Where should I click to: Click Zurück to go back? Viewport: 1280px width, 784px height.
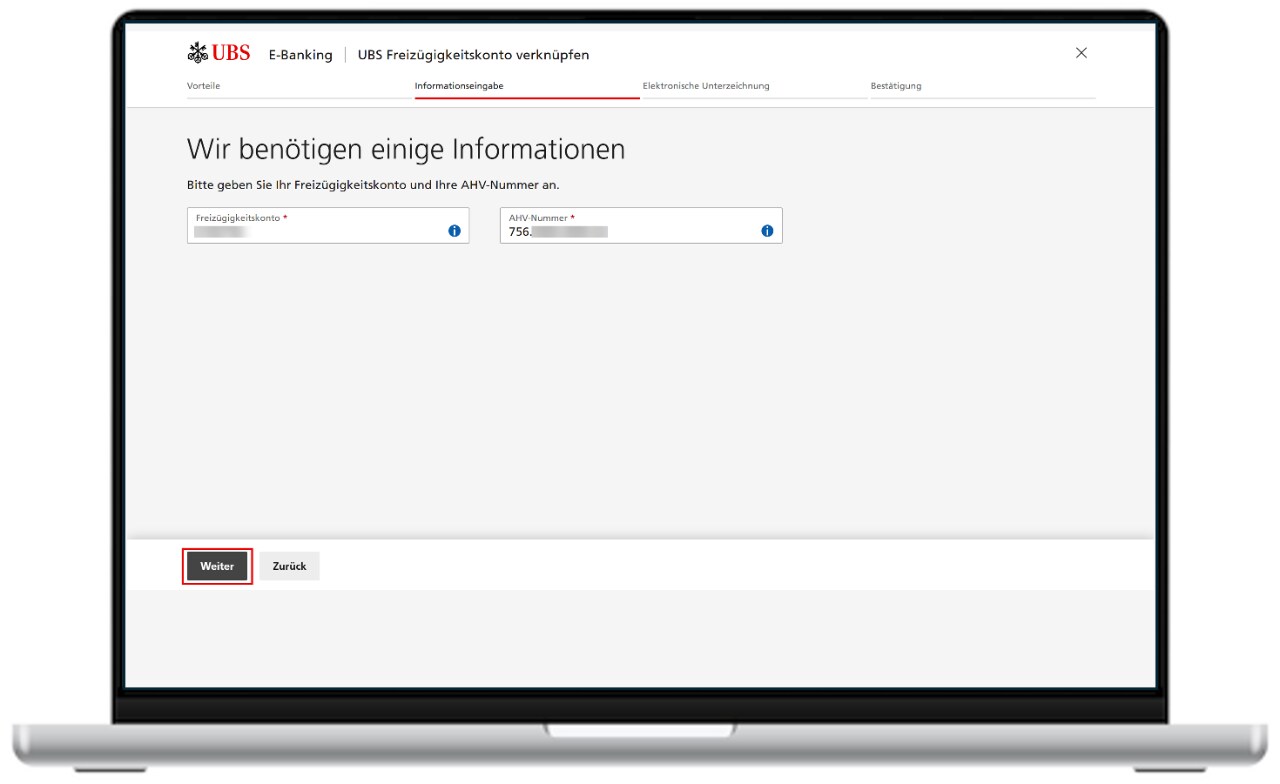289,566
